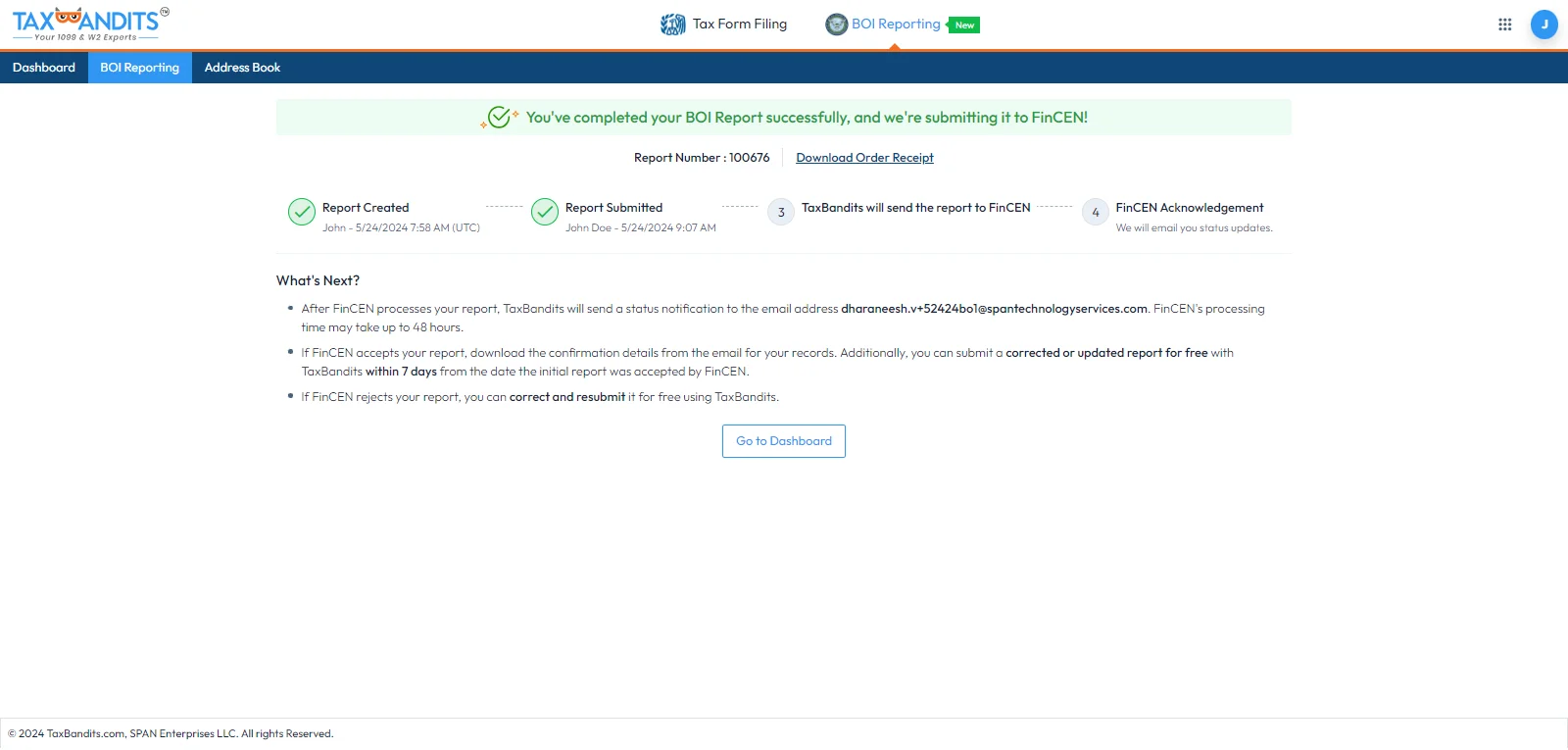Image resolution: width=1568 pixels, height=750 pixels.
Task: Click the Report Submitted checkmark icon
Action: [x=545, y=212]
